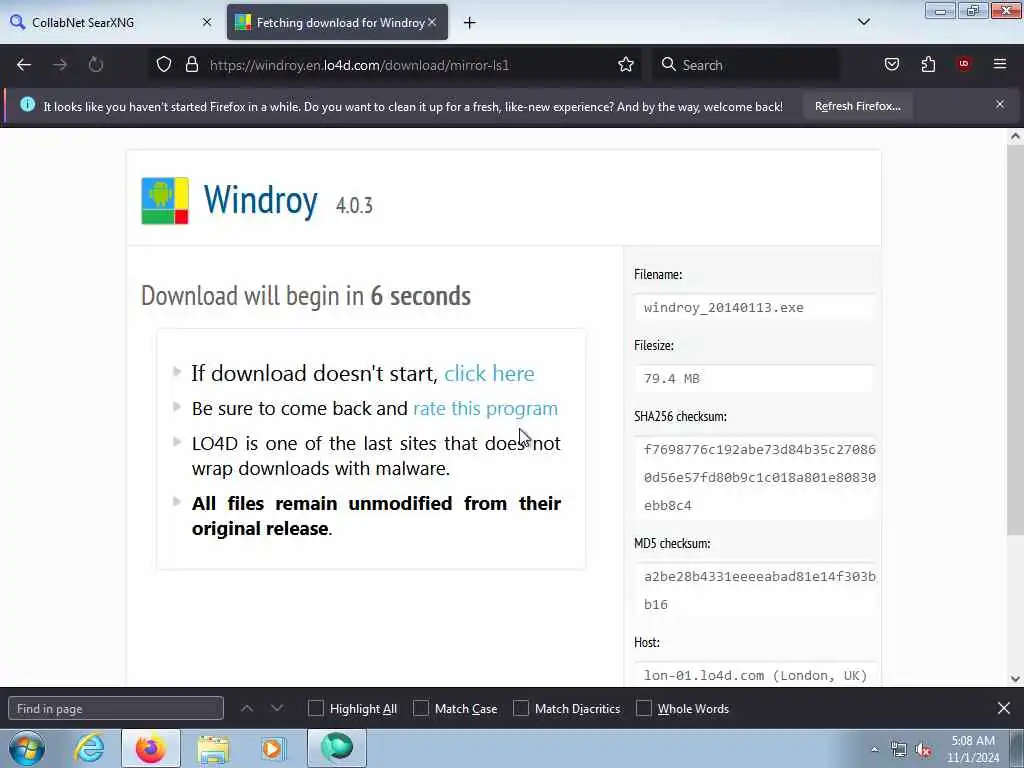Open the muted volume tray icon

[x=923, y=750]
